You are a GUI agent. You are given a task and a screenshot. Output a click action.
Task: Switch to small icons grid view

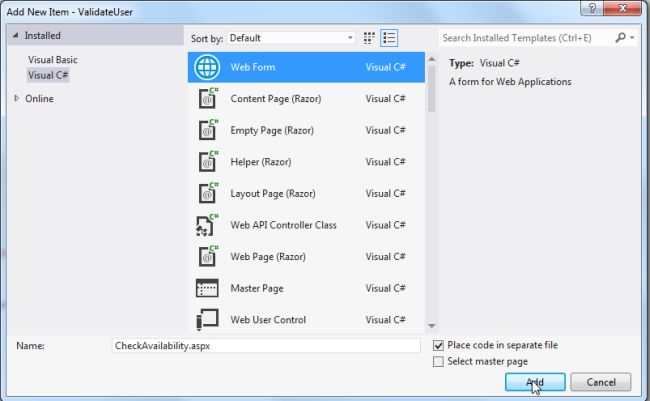[369, 38]
